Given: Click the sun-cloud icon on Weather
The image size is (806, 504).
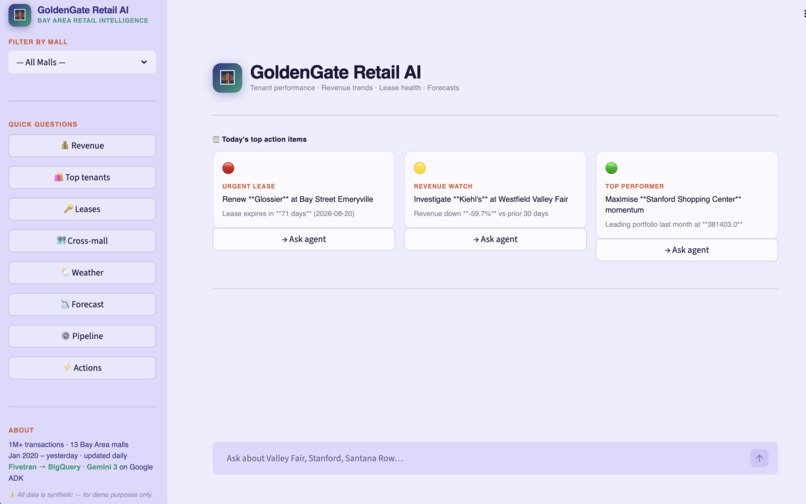Looking at the screenshot, I should tap(65, 272).
